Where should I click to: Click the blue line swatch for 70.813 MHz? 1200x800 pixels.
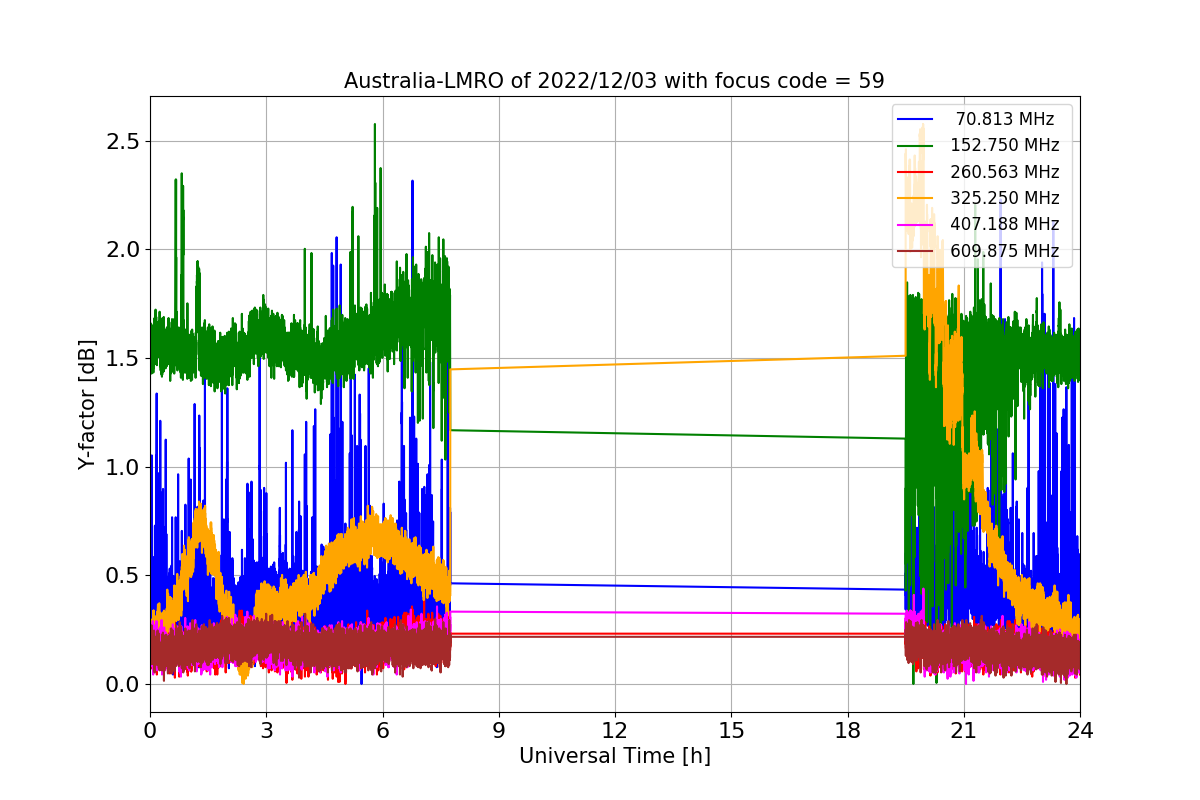pyautogui.click(x=915, y=120)
